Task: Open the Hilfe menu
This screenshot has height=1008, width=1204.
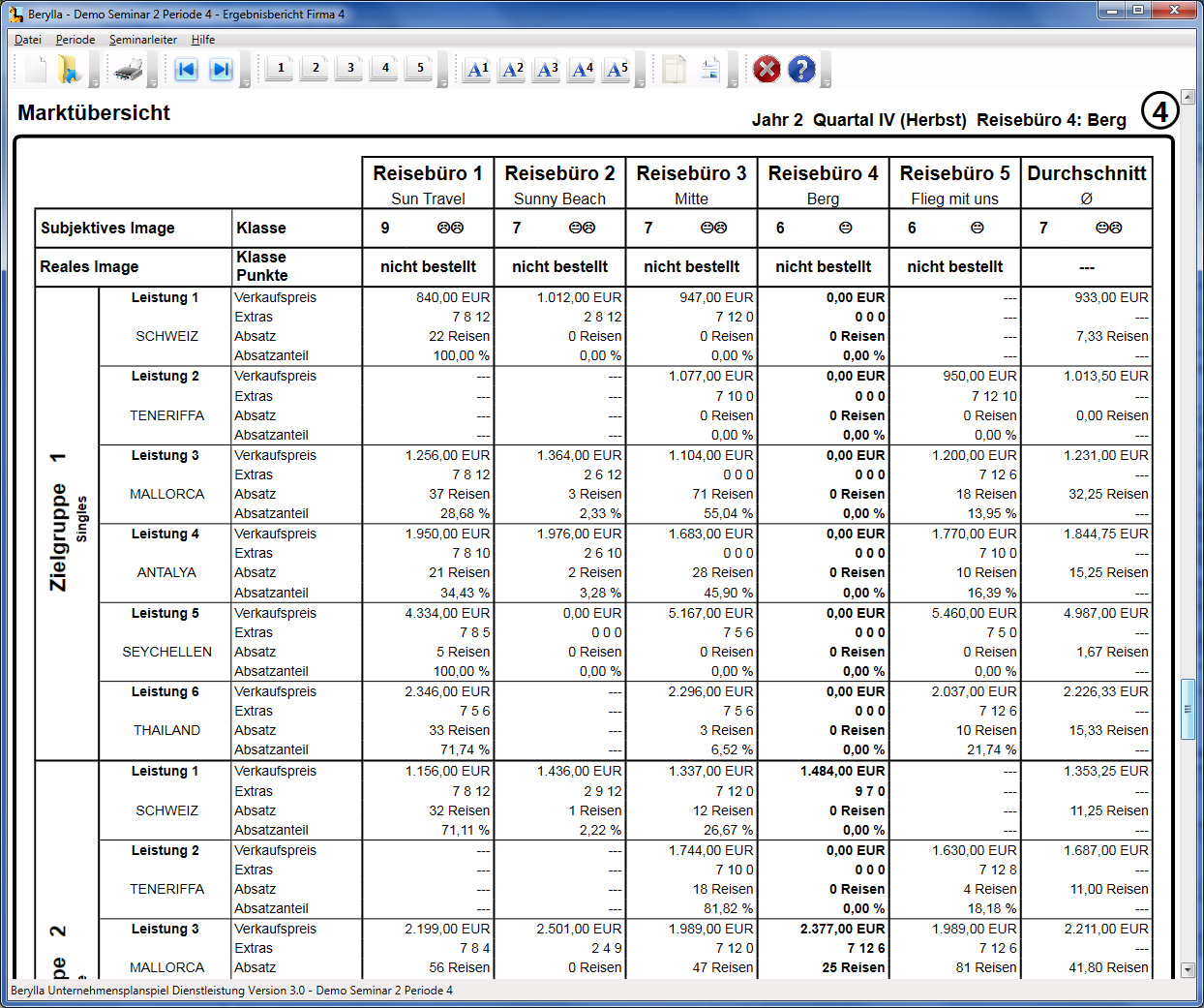Action: (203, 40)
